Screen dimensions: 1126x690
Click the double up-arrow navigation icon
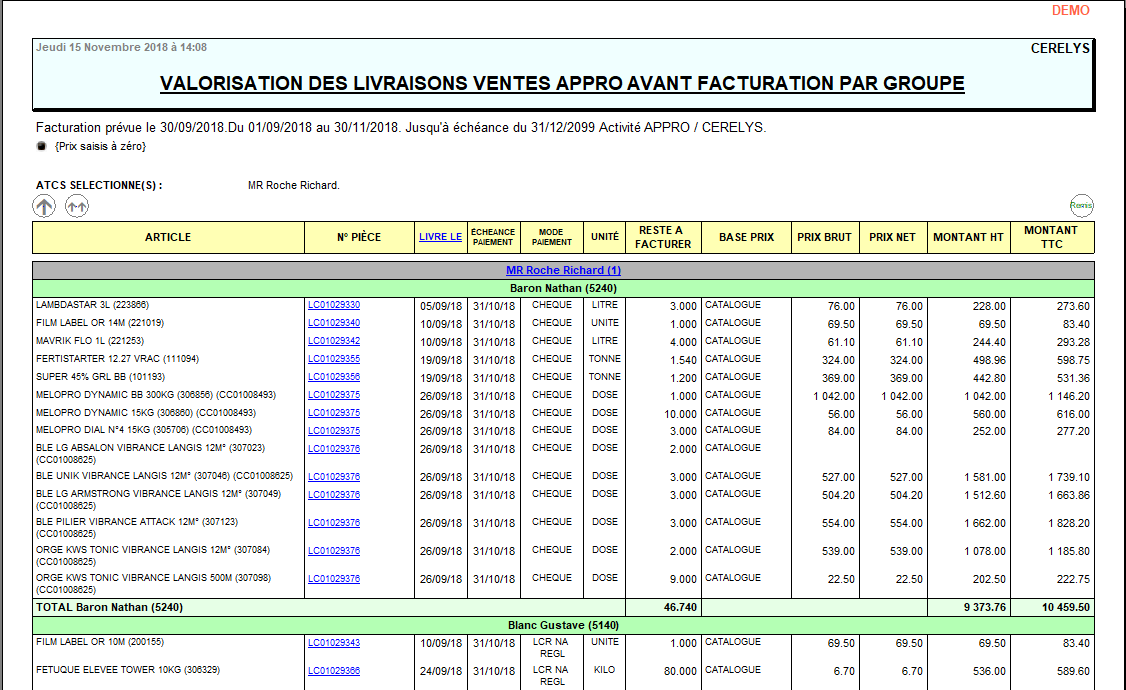point(77,206)
